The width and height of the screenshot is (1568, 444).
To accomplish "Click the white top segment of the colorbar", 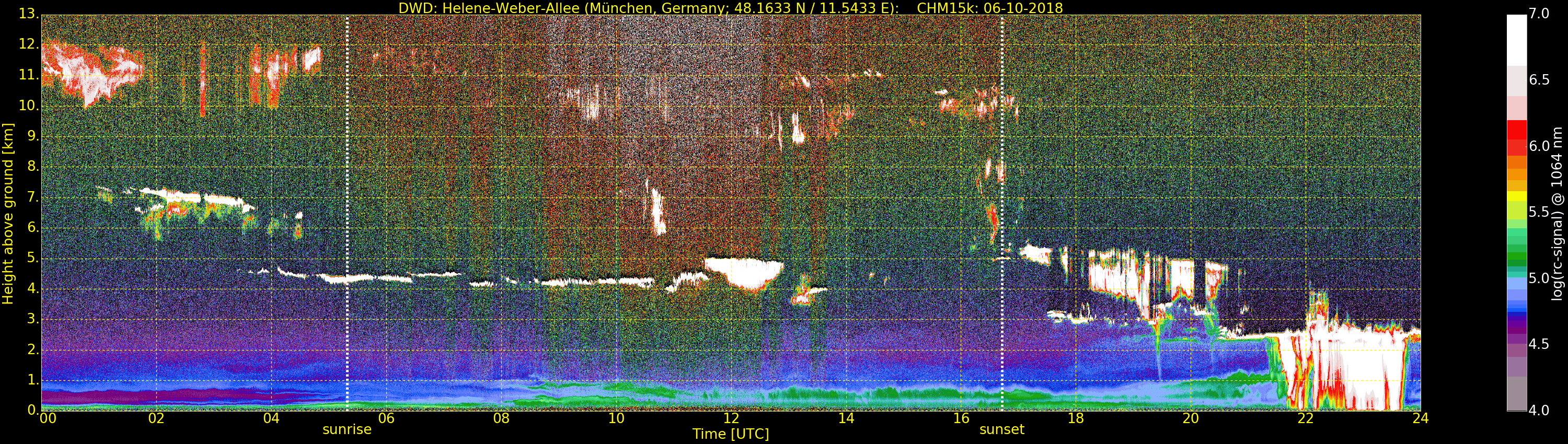I will click(x=1517, y=40).
